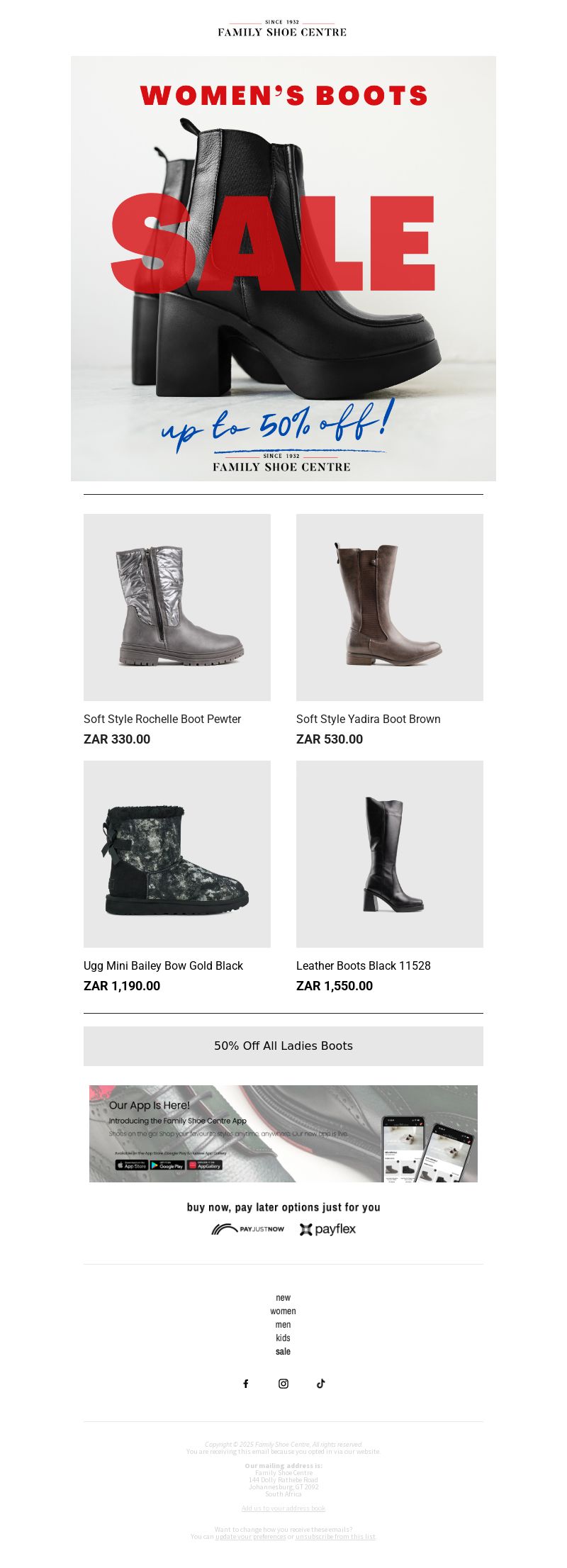567x1568 pixels.
Task: Go to the 'kids' footer menu link
Action: tap(283, 1338)
